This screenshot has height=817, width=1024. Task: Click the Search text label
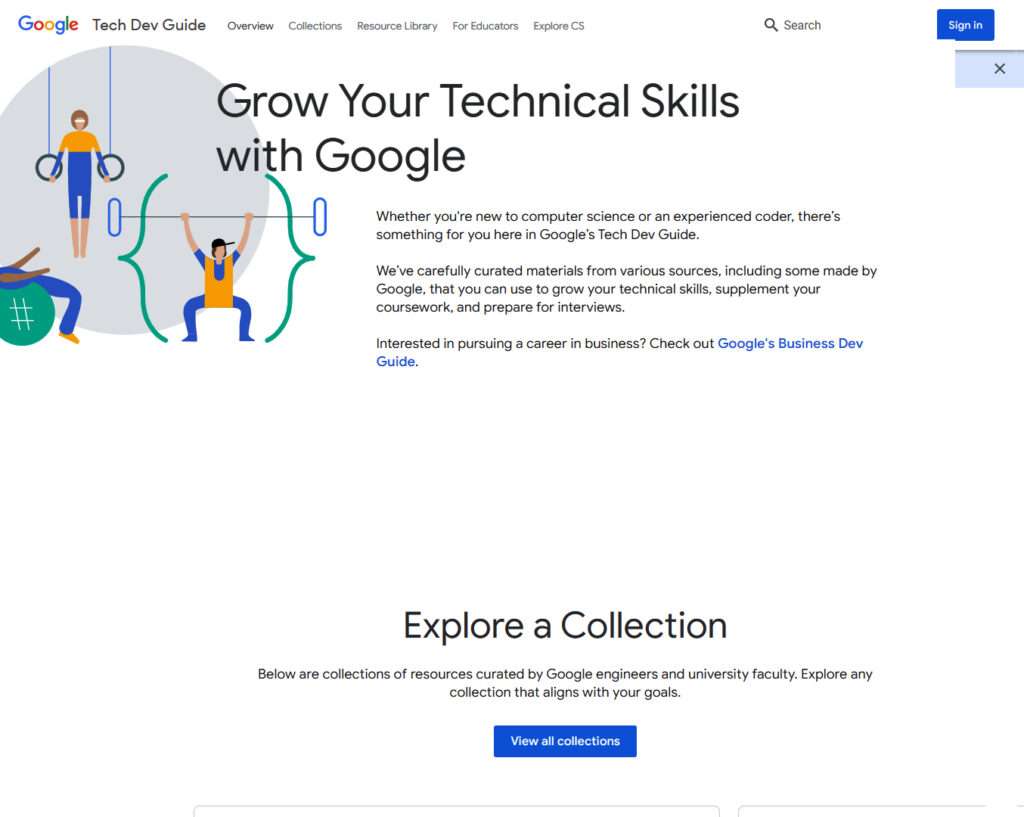pyautogui.click(x=804, y=25)
